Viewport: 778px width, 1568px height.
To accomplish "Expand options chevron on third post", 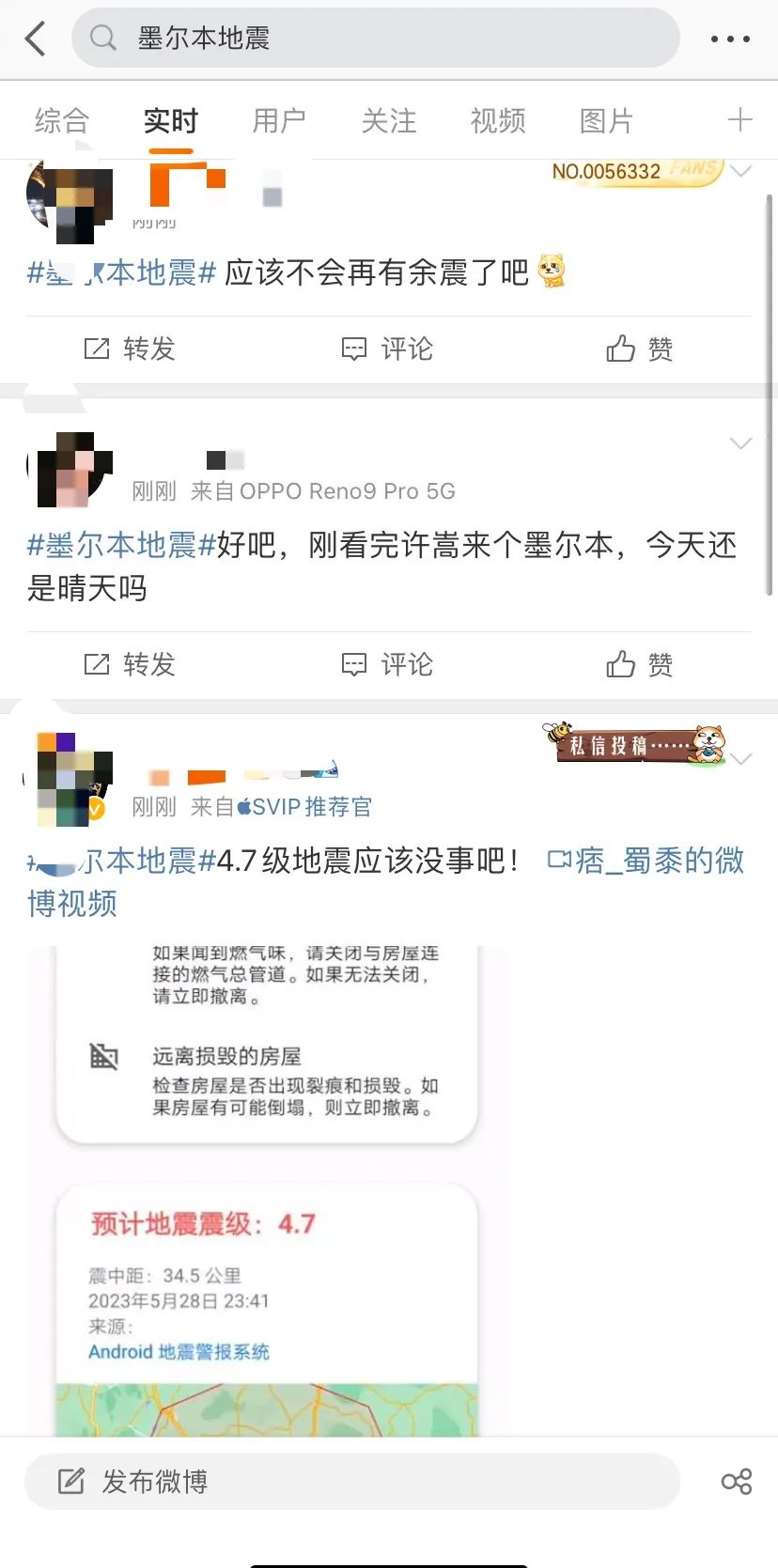I will click(x=741, y=759).
